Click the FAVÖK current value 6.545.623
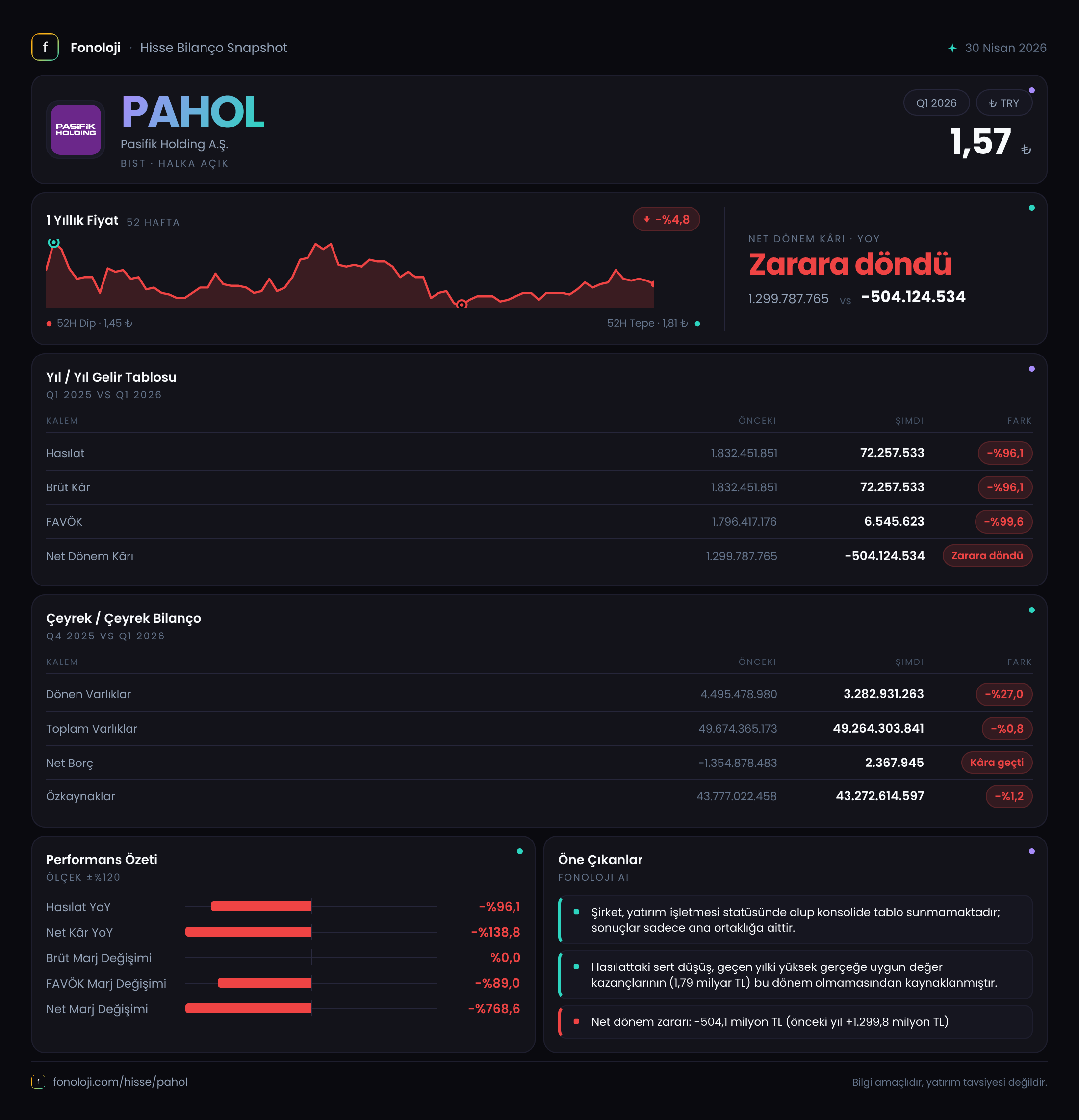Viewport: 1079px width, 1120px height. [x=894, y=522]
